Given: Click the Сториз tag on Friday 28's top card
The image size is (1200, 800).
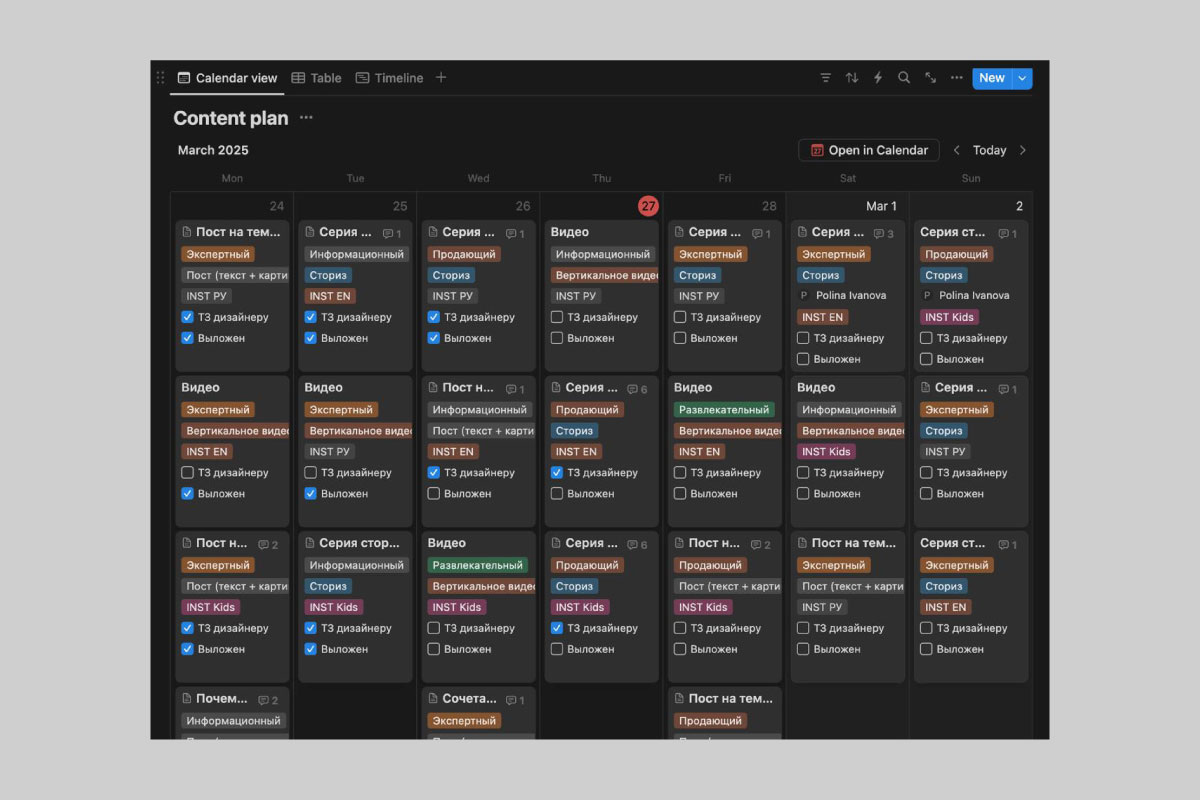Looking at the screenshot, I should pos(697,275).
